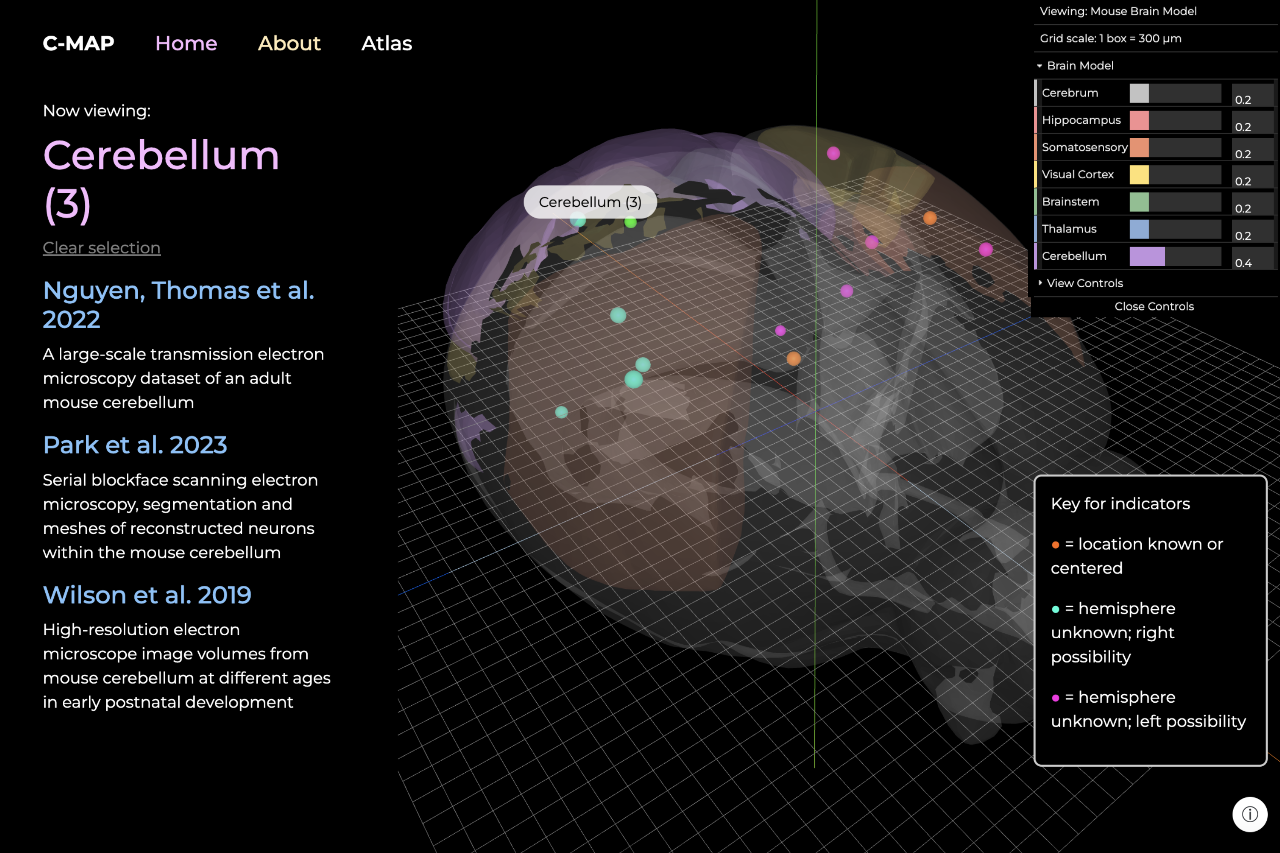
Task: Click the bright green marker beside the Cerebellum tooltip
Action: tap(630, 222)
